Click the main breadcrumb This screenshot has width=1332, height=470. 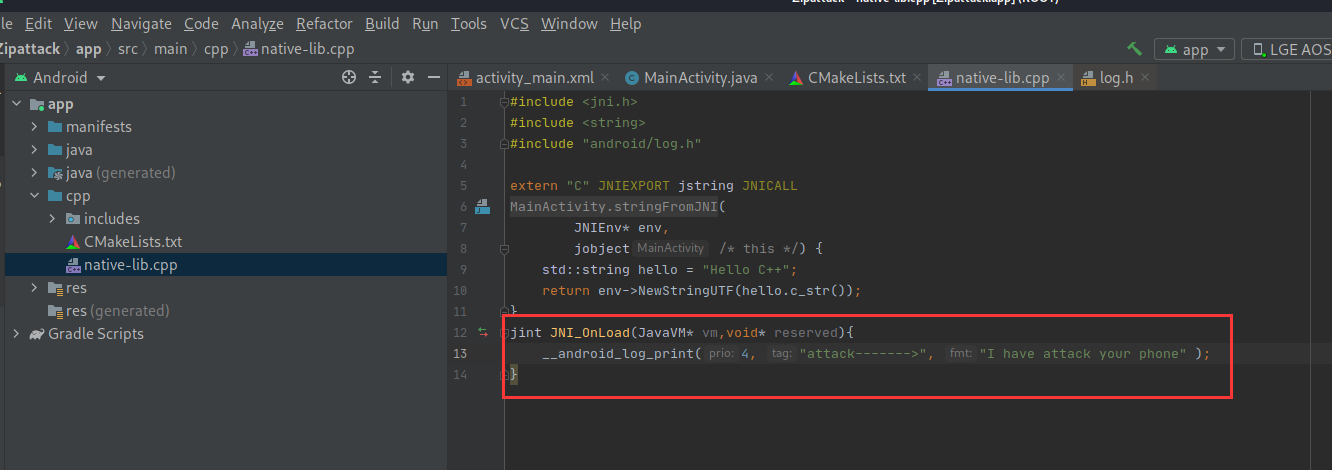170,49
